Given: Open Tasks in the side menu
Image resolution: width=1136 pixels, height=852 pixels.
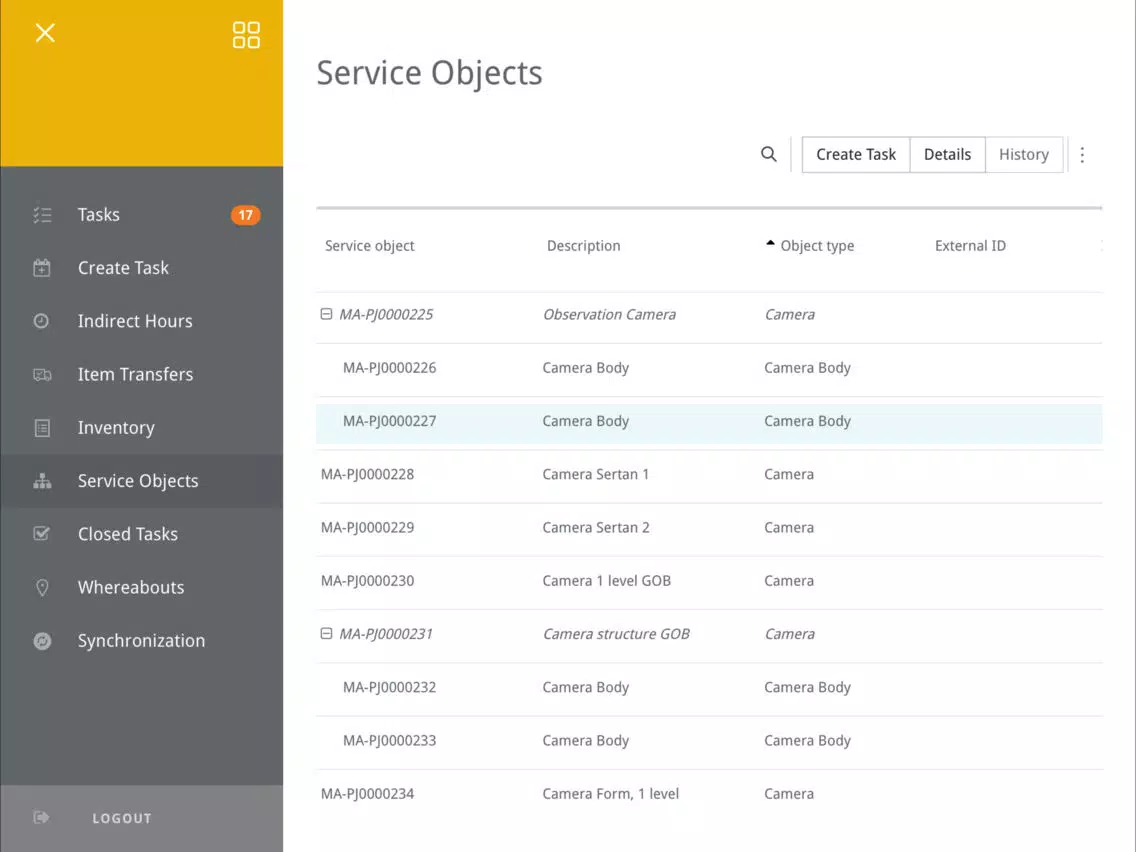Looking at the screenshot, I should pos(141,214).
